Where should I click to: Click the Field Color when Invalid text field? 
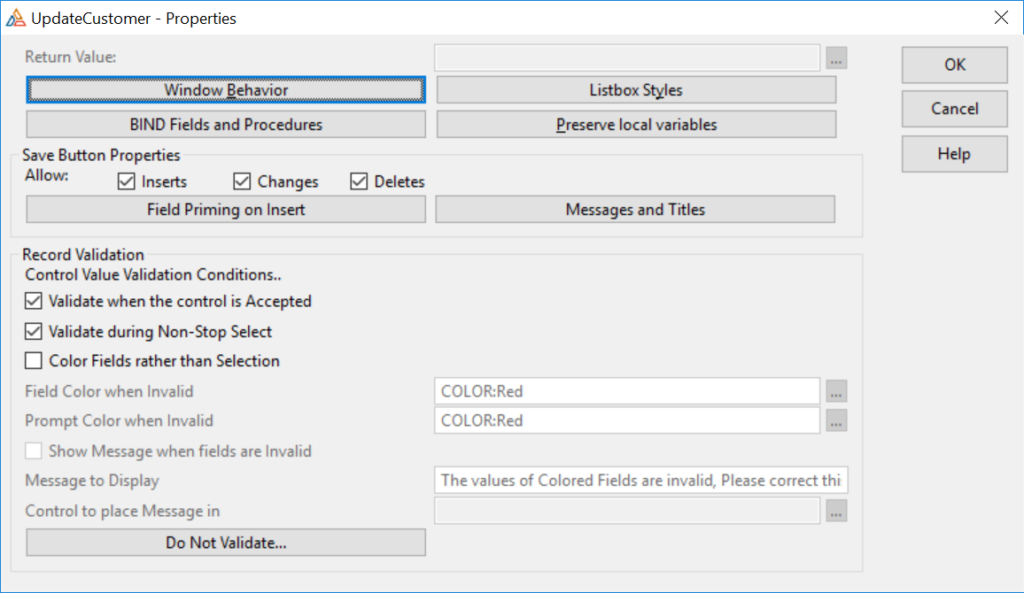click(627, 391)
